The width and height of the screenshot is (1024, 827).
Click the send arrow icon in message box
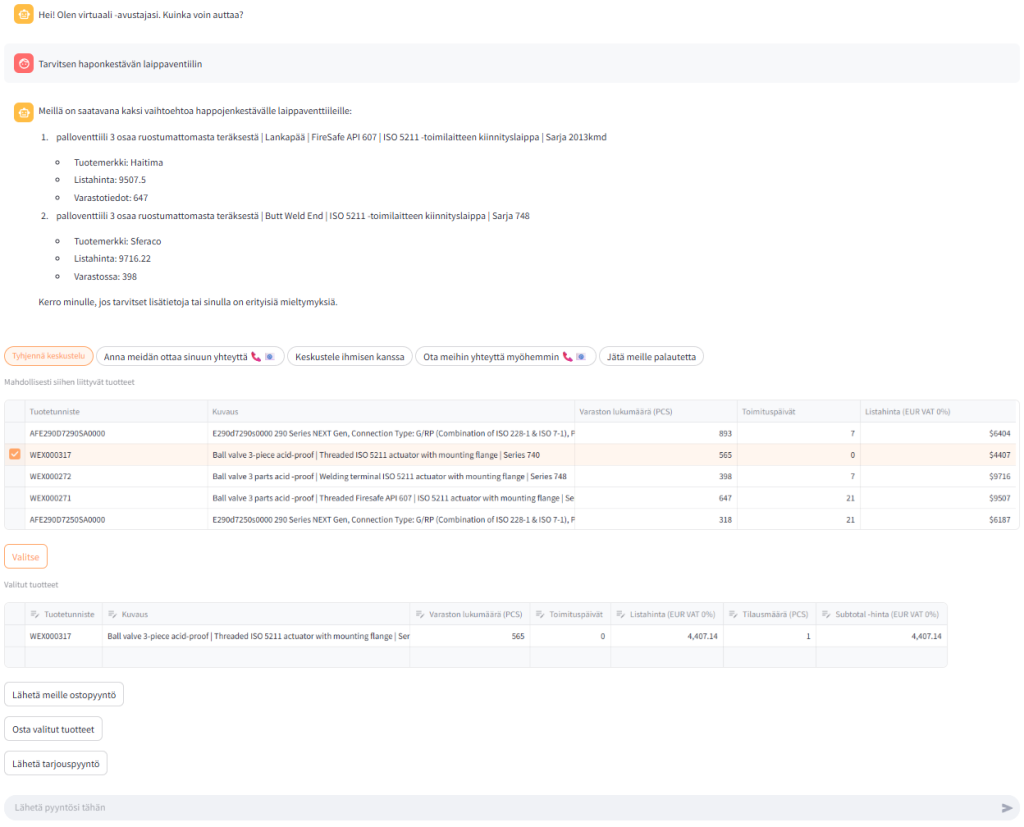point(1006,808)
